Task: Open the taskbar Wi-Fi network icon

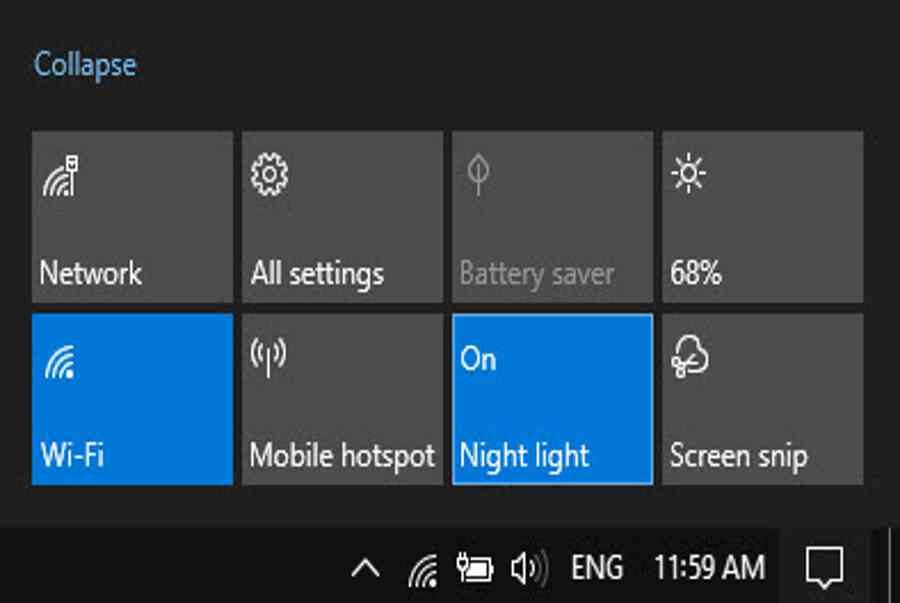Action: 423,570
